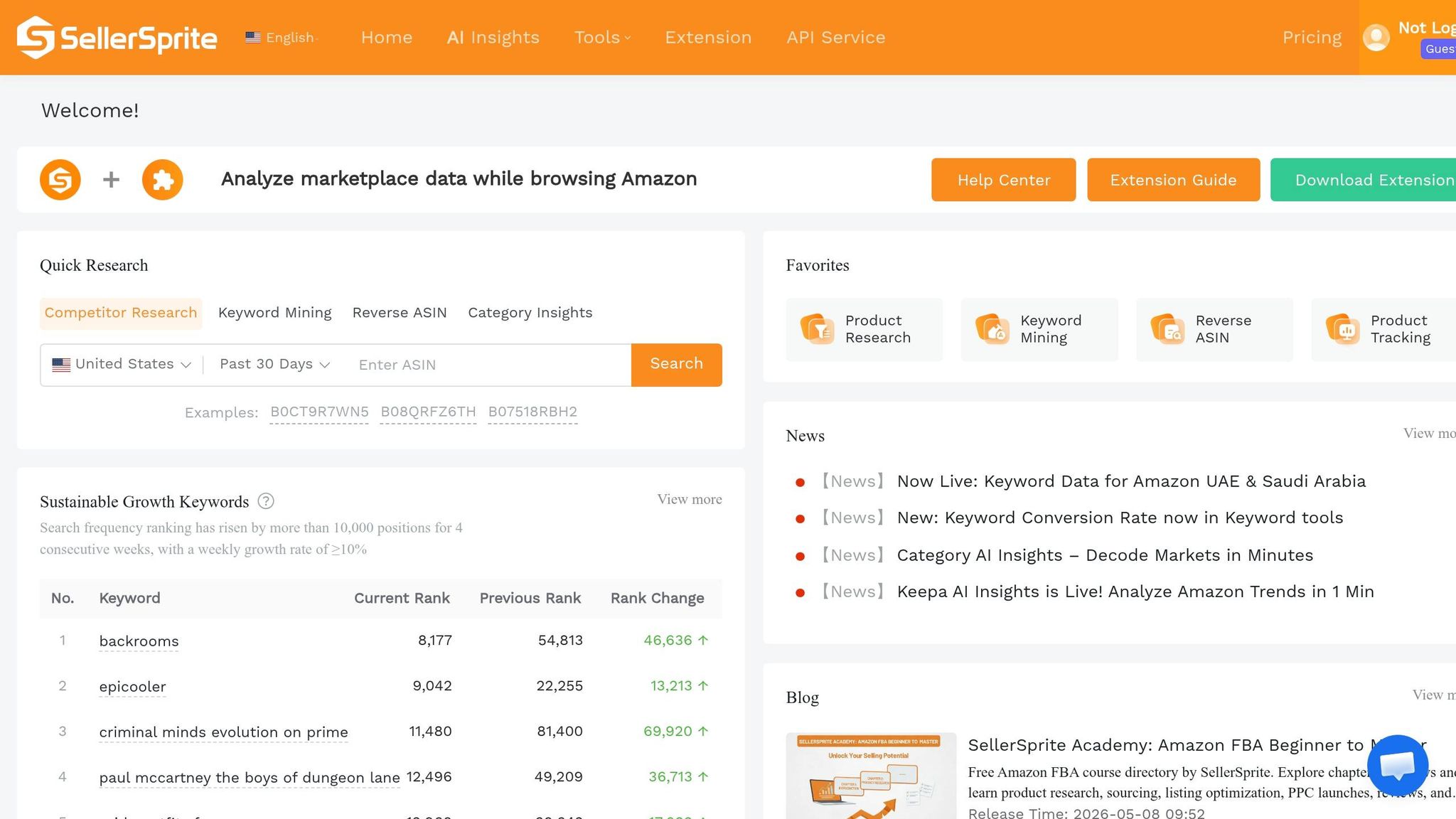The image size is (1456, 819).
Task: Open the English language selector
Action: tap(282, 38)
